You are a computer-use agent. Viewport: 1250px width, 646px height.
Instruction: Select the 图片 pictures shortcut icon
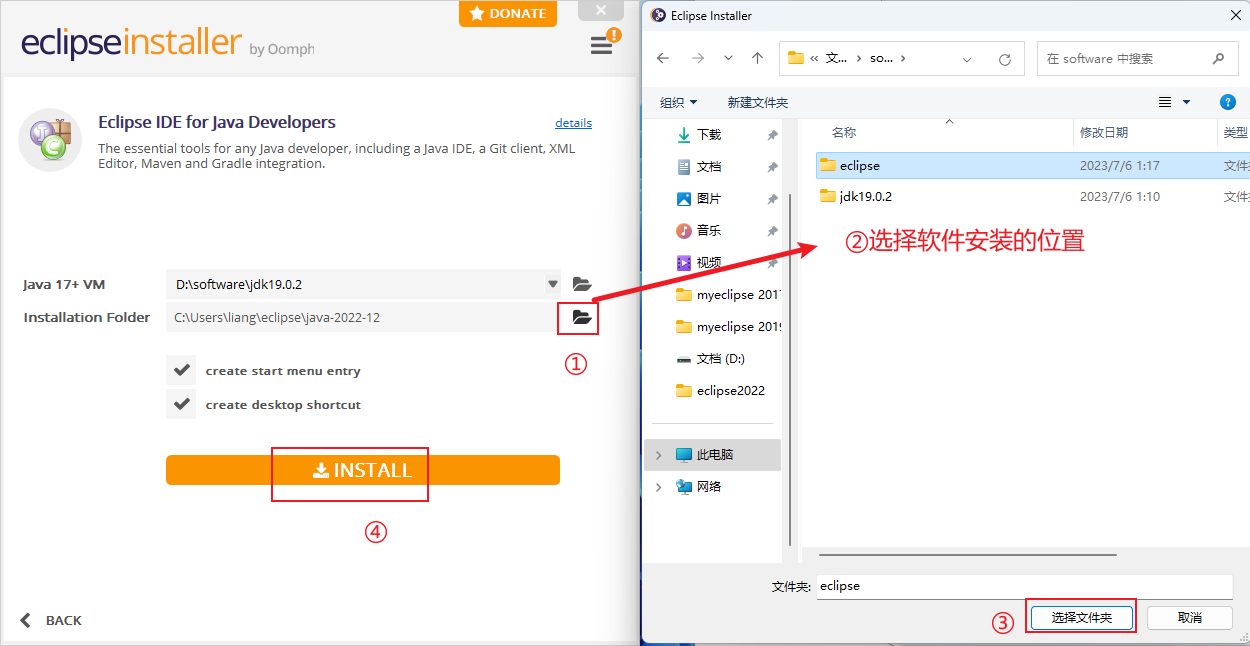[x=684, y=198]
